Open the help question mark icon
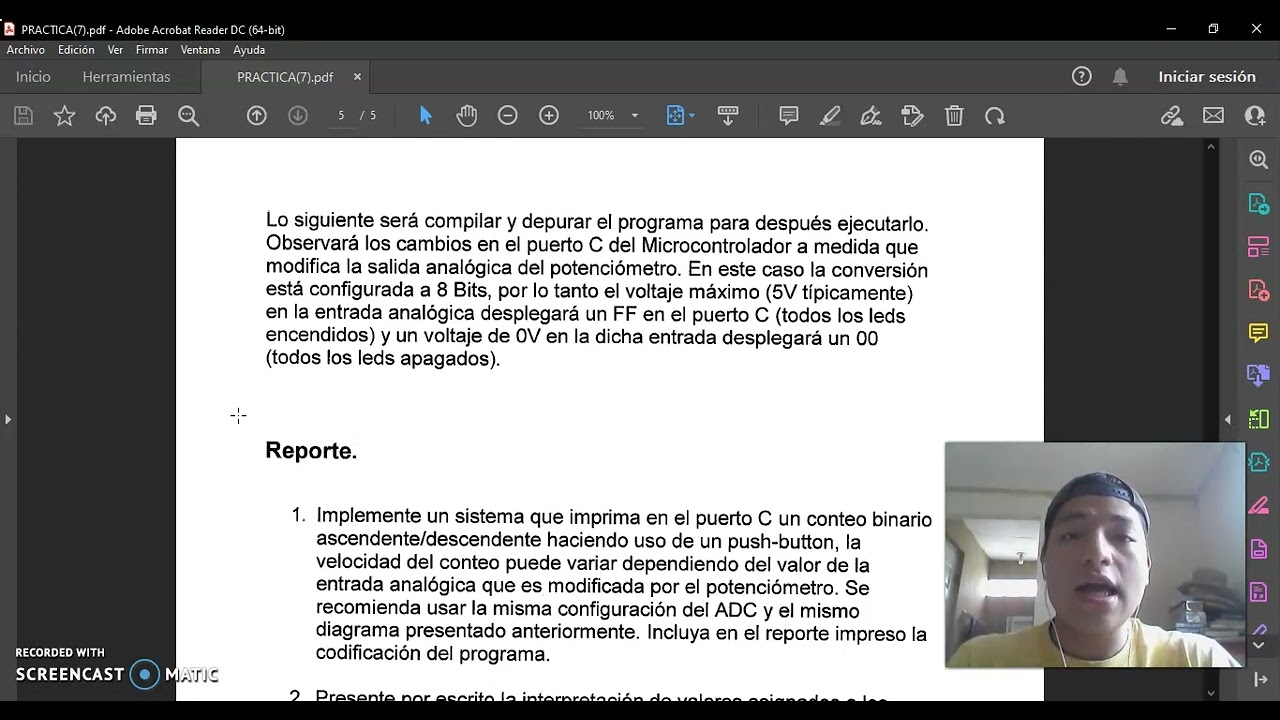Image resolution: width=1280 pixels, height=720 pixels. 1081,77
